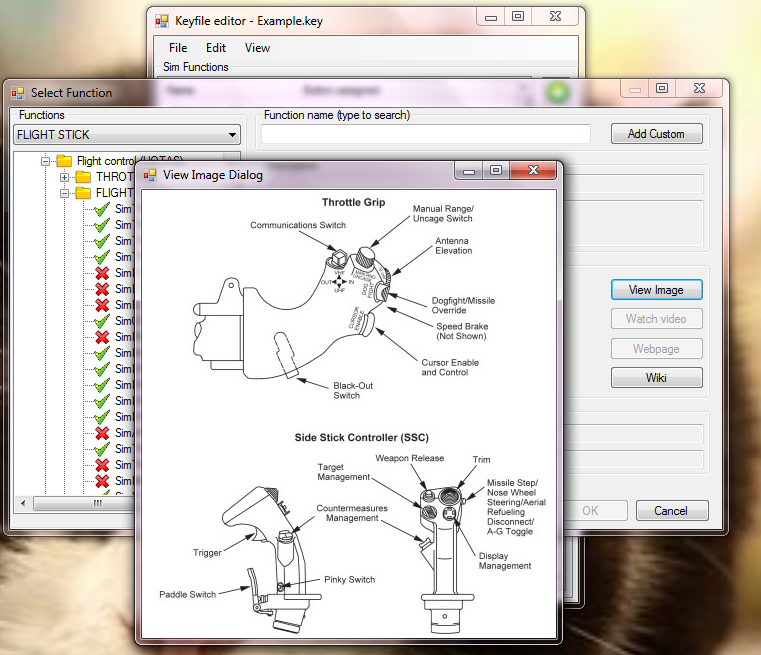Click the View Image Dialog title bar icon

[x=150, y=175]
